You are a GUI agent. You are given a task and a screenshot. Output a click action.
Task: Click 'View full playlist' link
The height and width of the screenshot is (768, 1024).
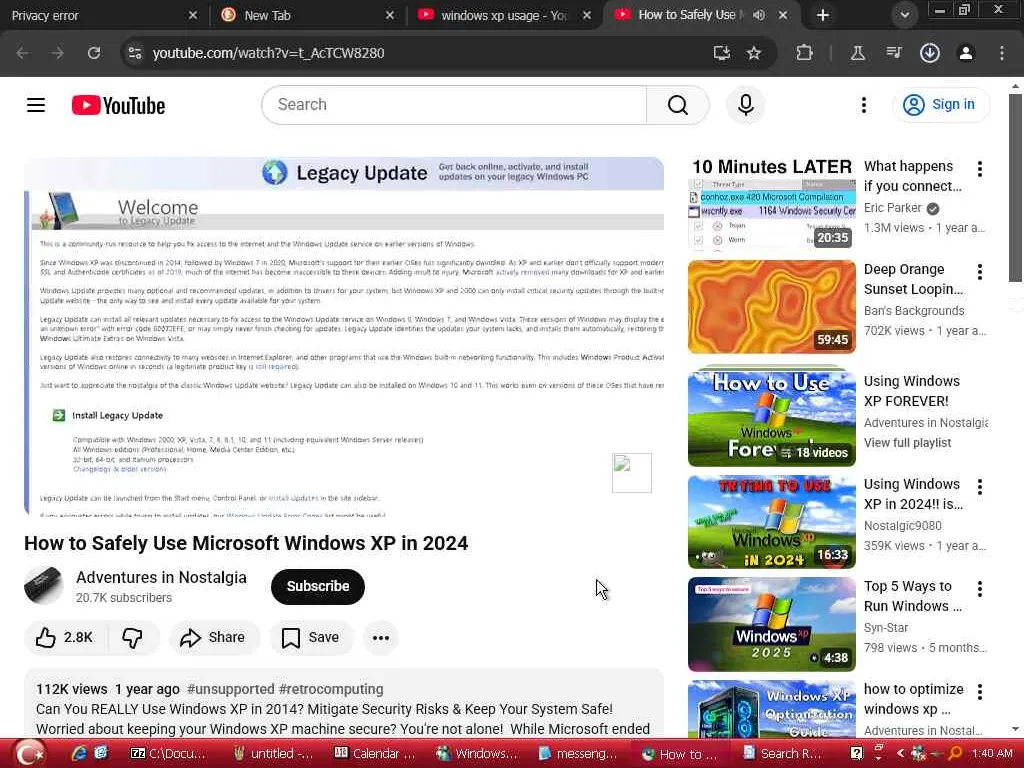[908, 443]
